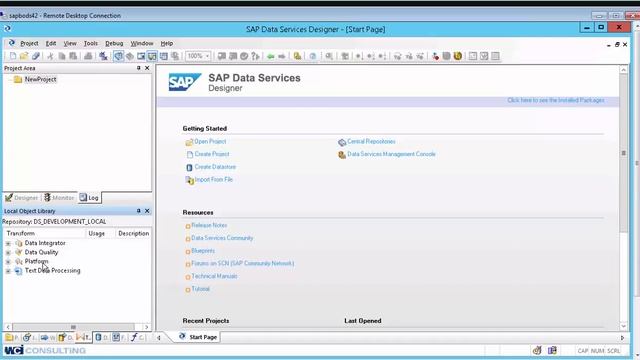Toggle the Project Area pin
This screenshot has width=640, height=360.
(x=138, y=68)
